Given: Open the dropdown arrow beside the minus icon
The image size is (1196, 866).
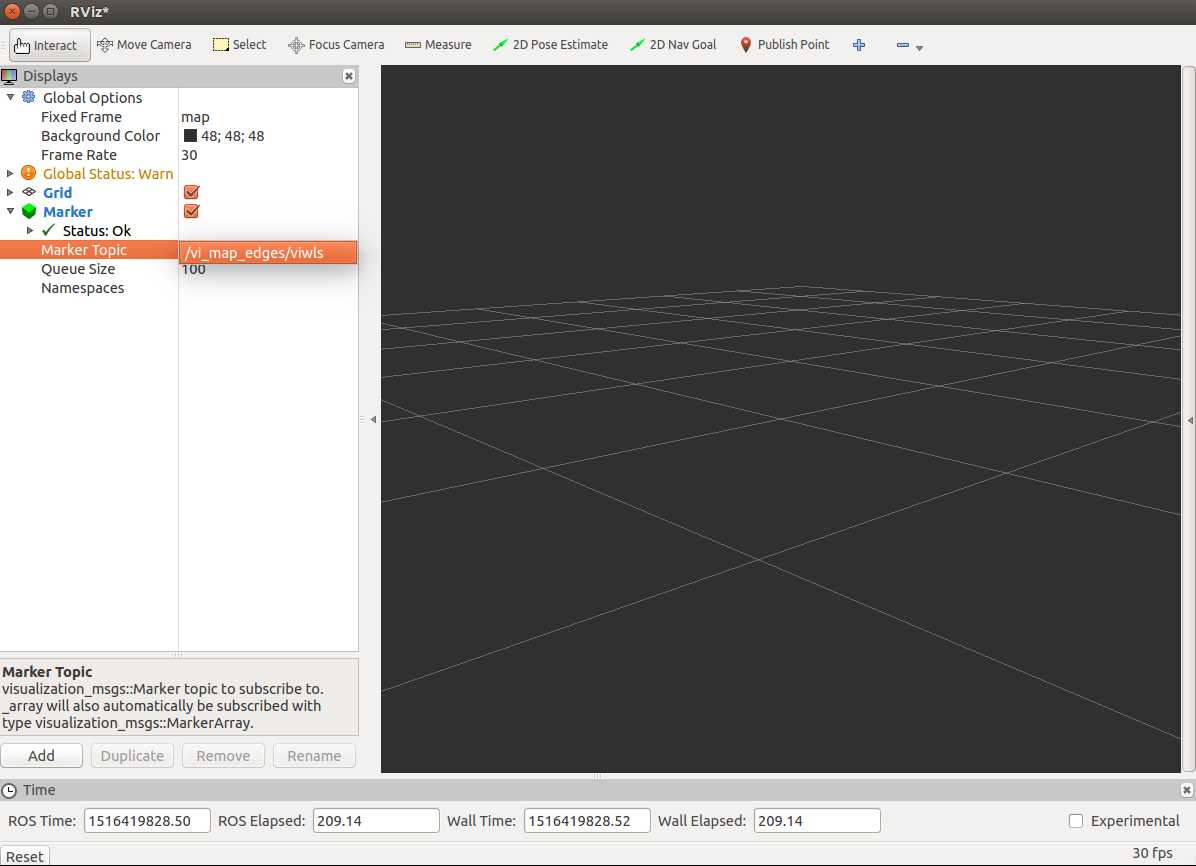Looking at the screenshot, I should tap(919, 48).
